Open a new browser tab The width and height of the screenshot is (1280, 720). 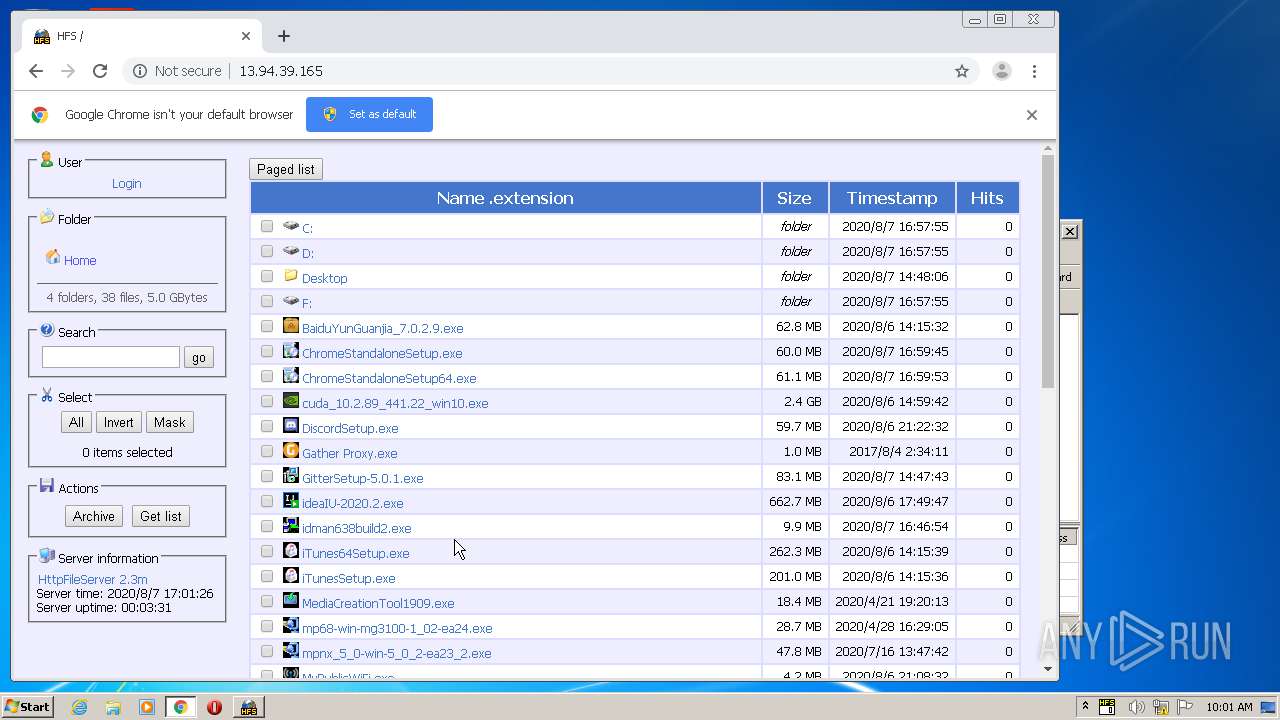(284, 36)
